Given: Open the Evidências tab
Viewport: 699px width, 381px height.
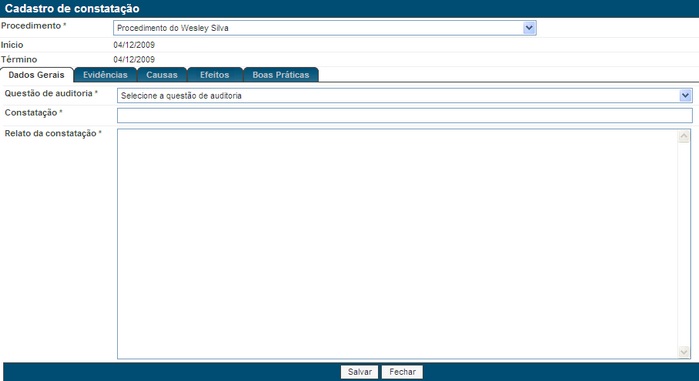Looking at the screenshot, I should [x=105, y=75].
